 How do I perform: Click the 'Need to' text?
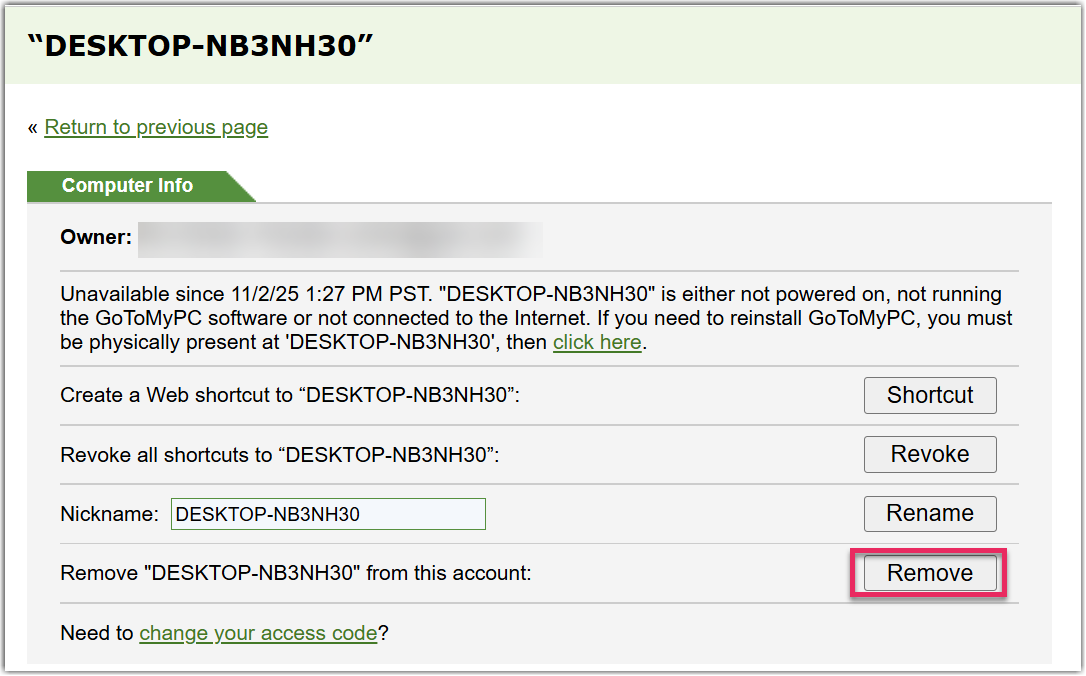coord(98,633)
